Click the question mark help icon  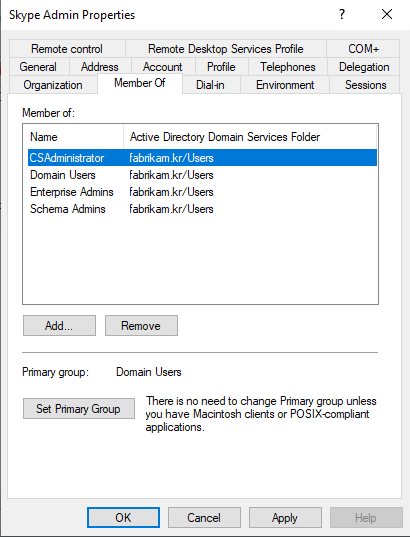pos(341,14)
